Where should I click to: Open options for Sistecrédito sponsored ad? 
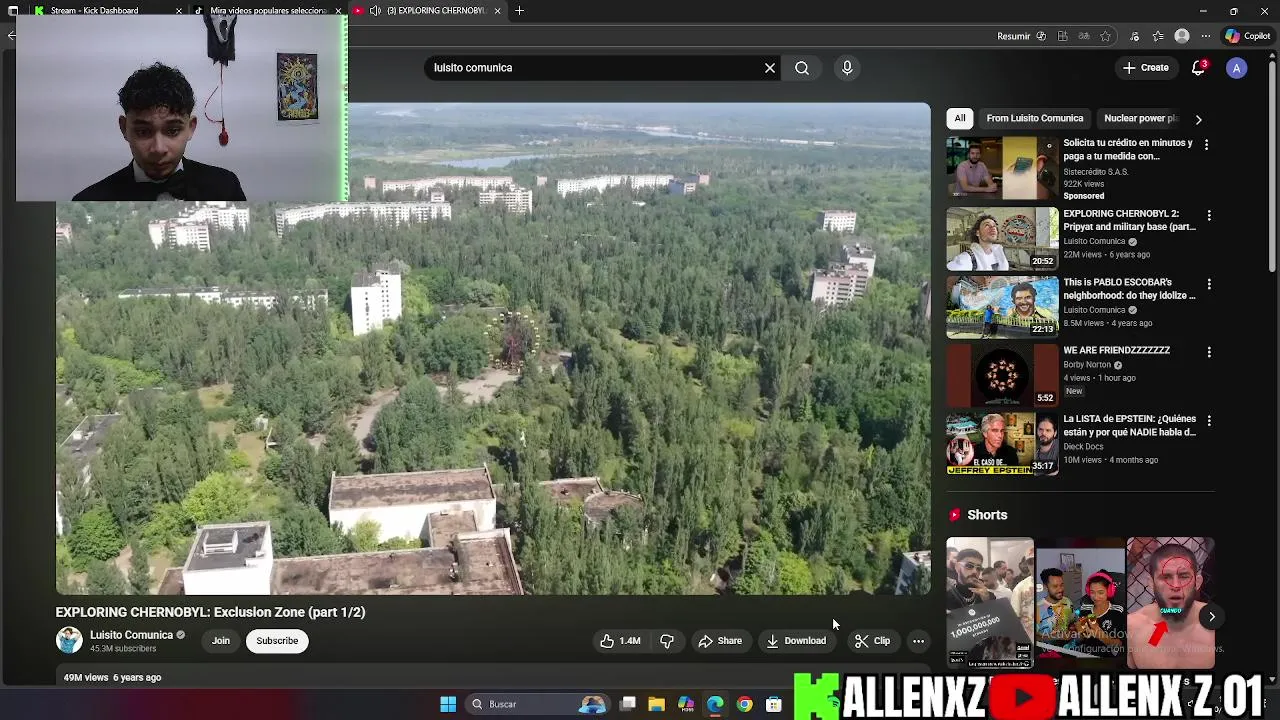(1206, 145)
